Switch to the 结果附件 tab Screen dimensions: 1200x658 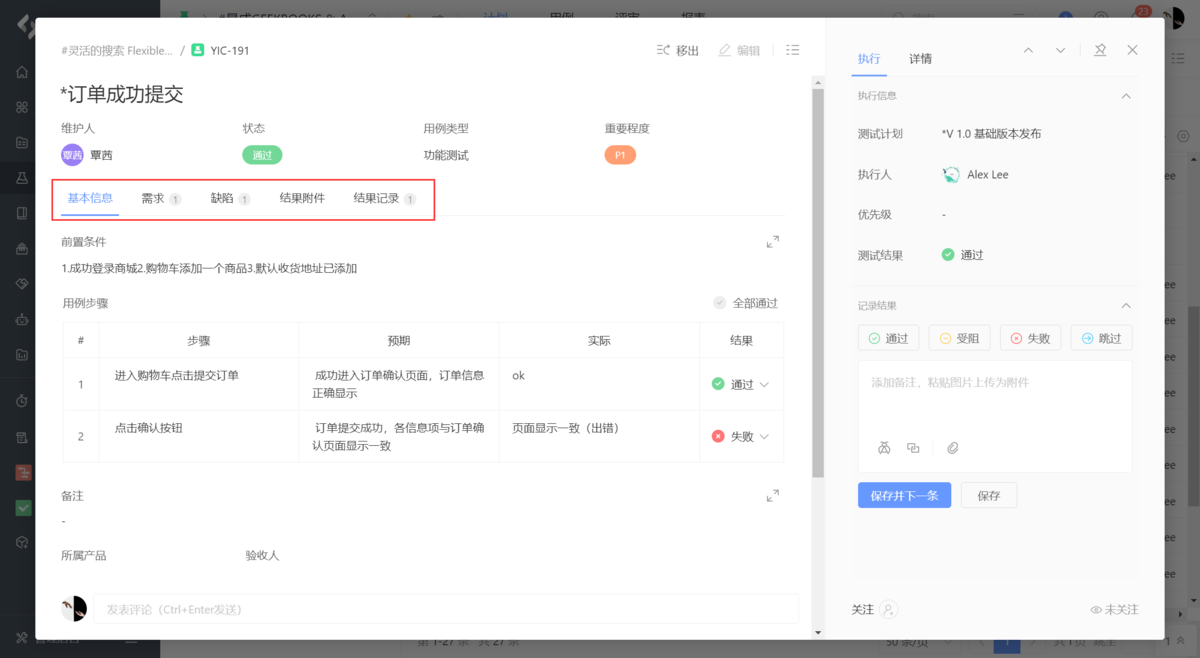coord(302,199)
